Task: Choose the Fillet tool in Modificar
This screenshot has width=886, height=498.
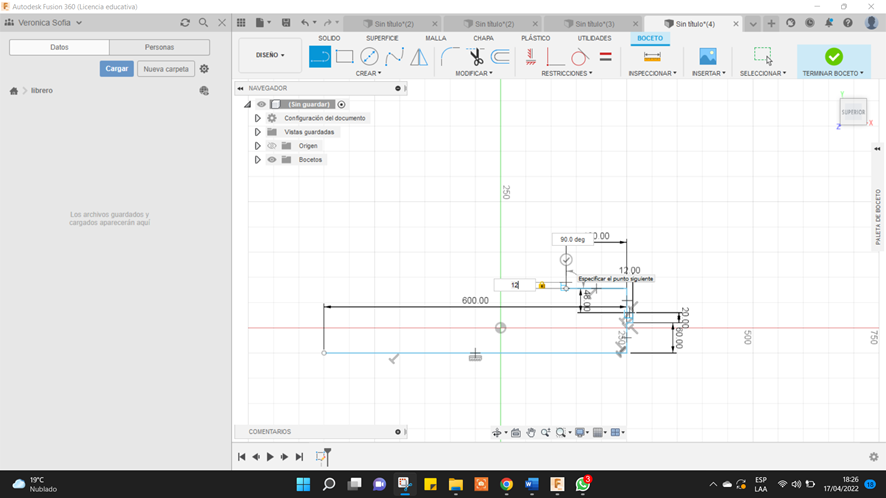Action: [x=451, y=57]
